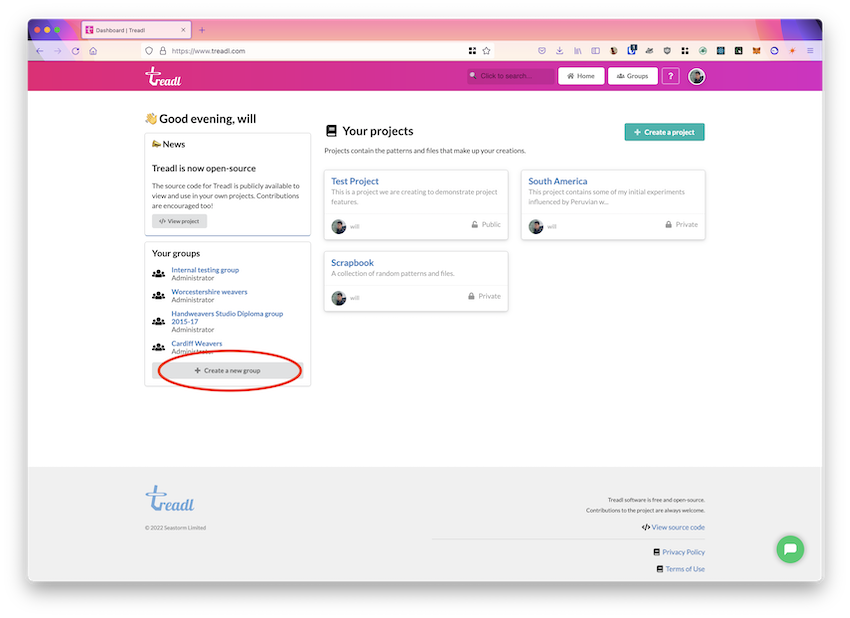
Task: Click the QR grid icon in address bar
Action: click(x=472, y=51)
